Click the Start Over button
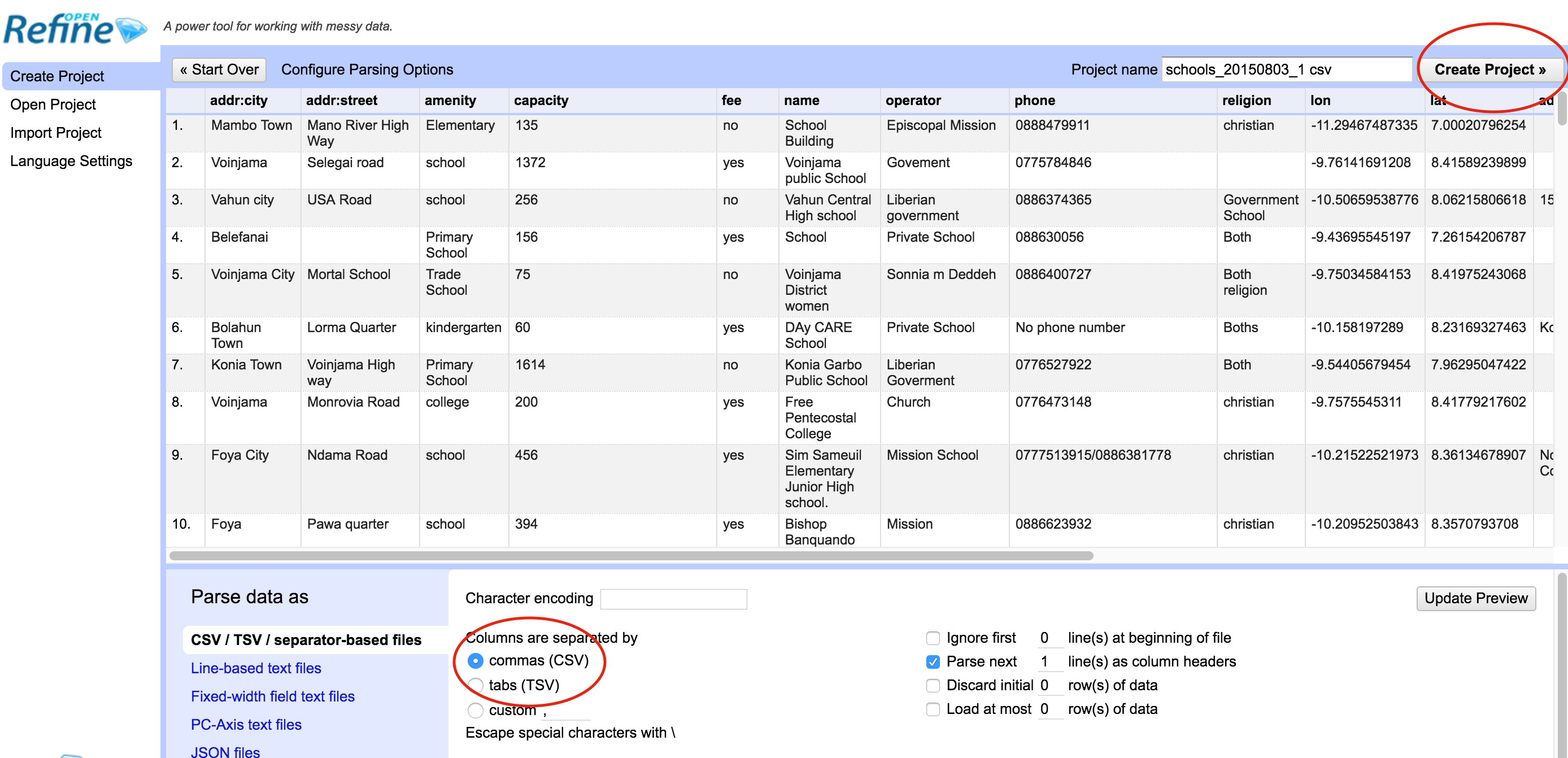 click(x=219, y=69)
